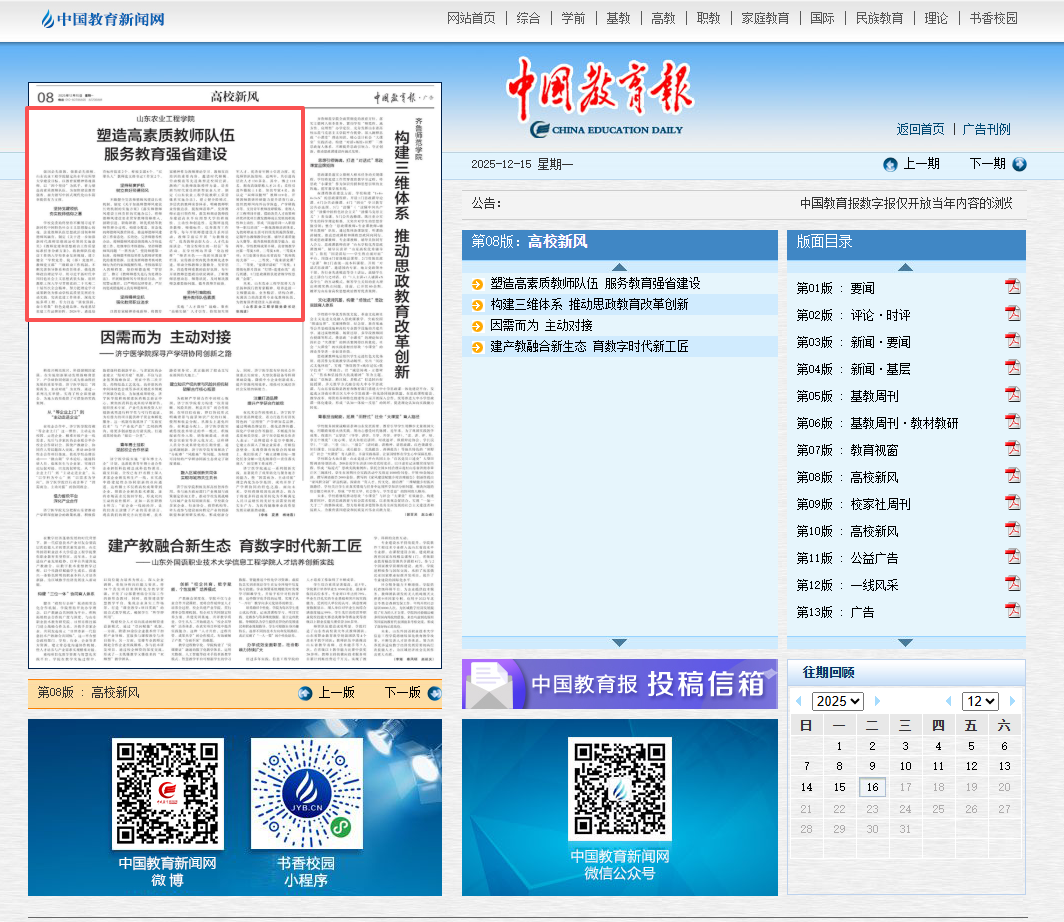Select 家庭教育 in the top navigation bar
The width and height of the screenshot is (1064, 922).
765,18
